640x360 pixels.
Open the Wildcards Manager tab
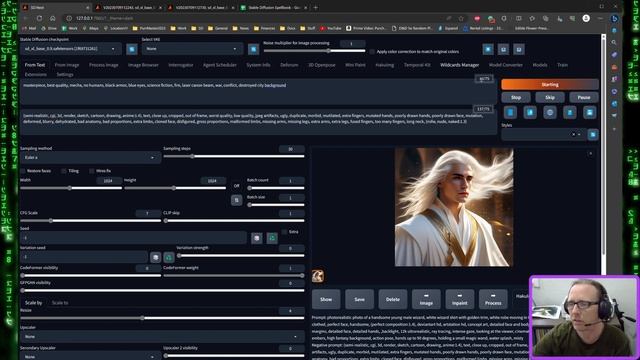(459, 65)
